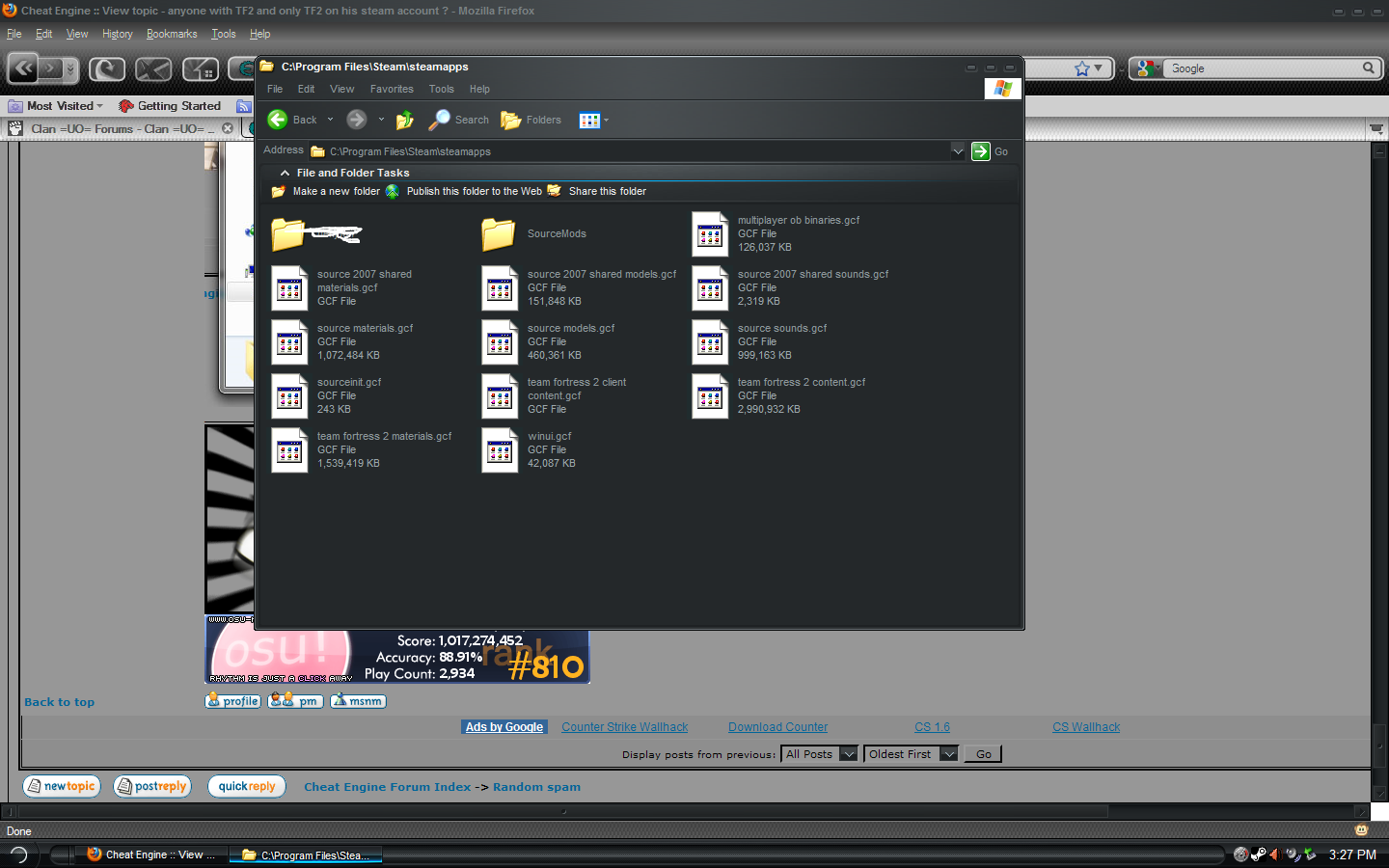Select team fortress 2 content.gcf icon
The width and height of the screenshot is (1389, 868).
[x=710, y=396]
